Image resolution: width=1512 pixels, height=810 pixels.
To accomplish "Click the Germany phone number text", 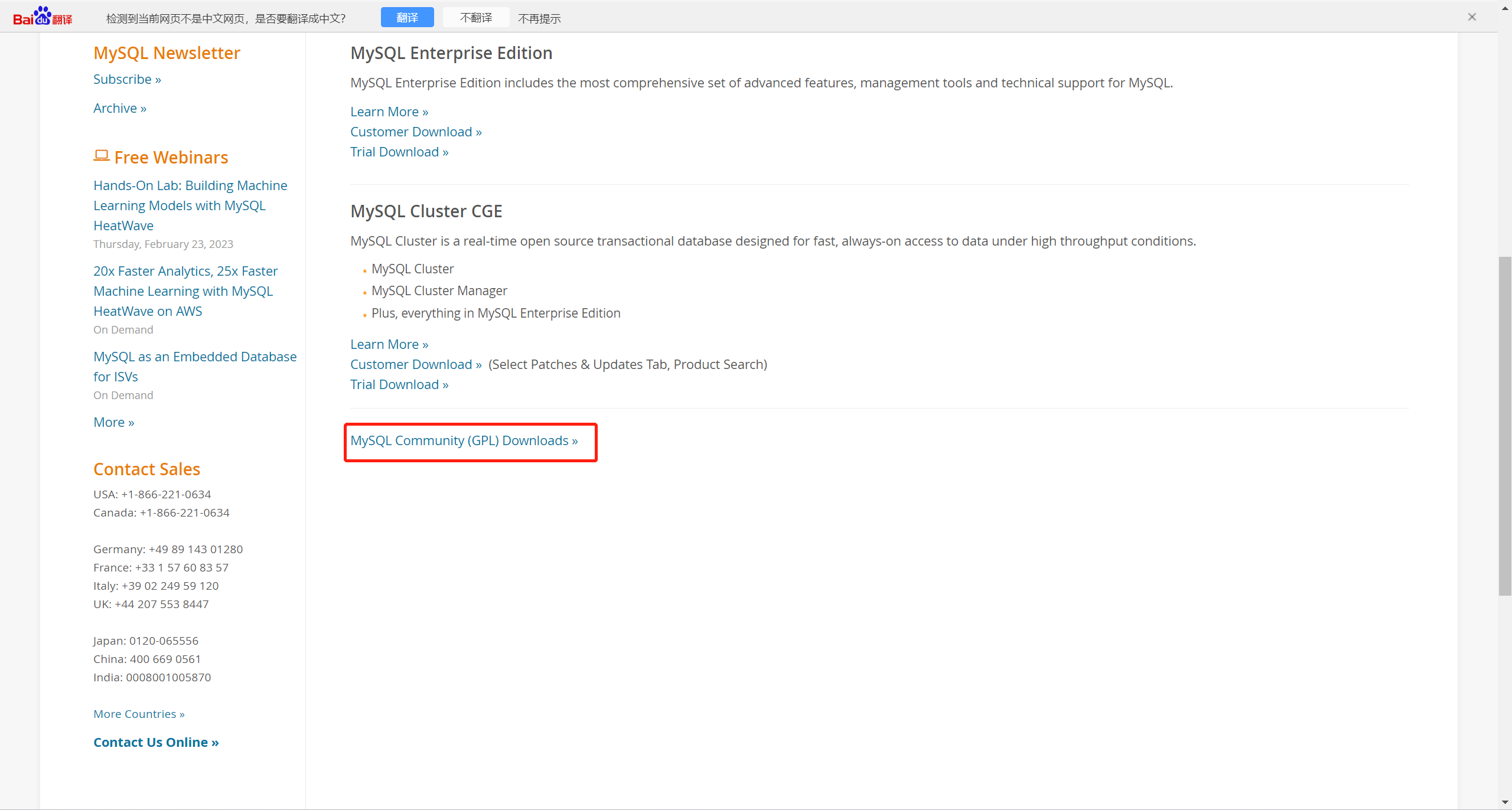I will click(195, 549).
